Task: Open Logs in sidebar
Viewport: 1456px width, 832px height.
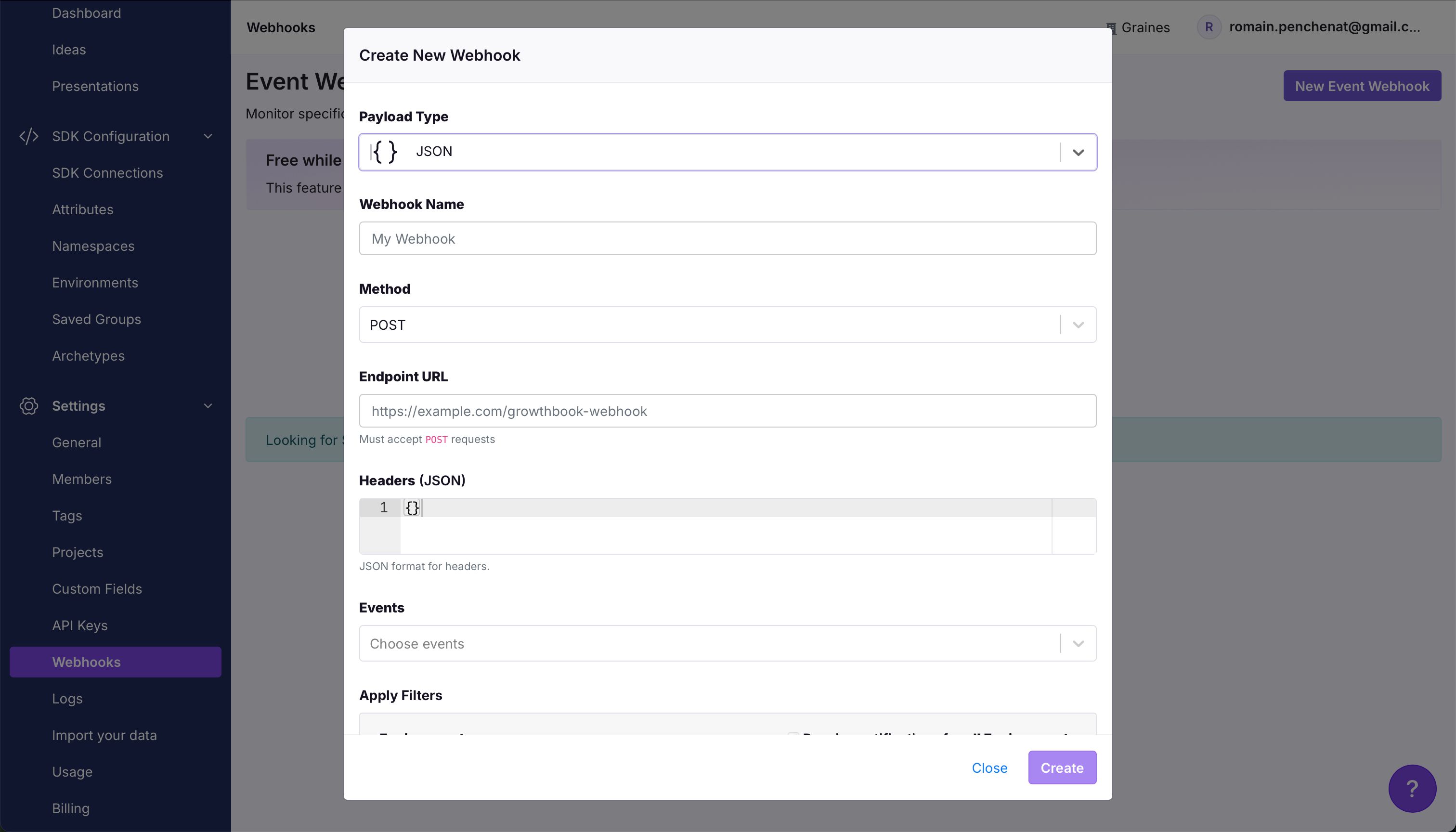Action: point(67,699)
